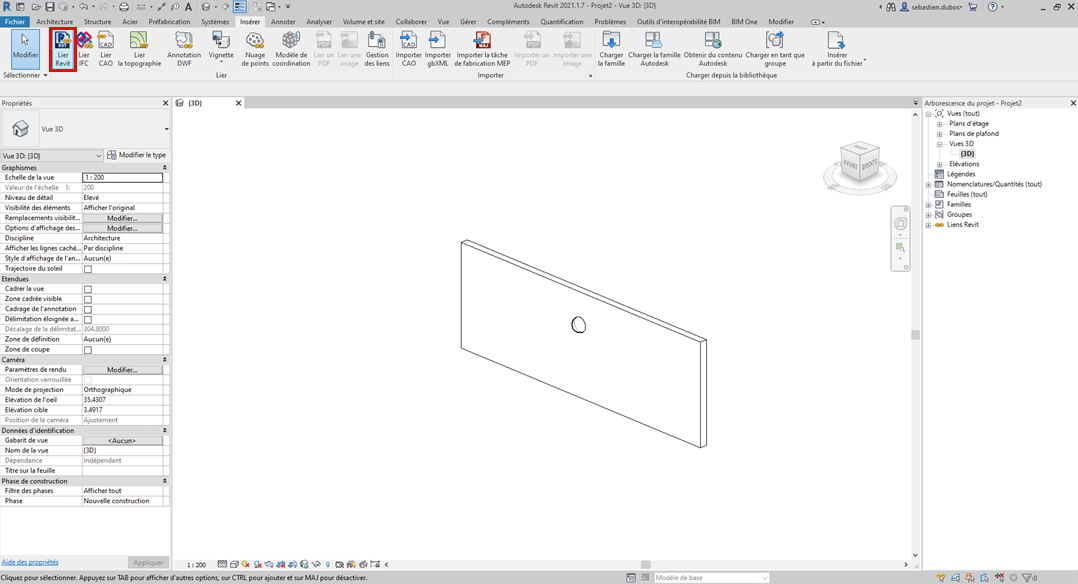Open the Fichier menu
The image size is (1078, 584).
(14, 21)
